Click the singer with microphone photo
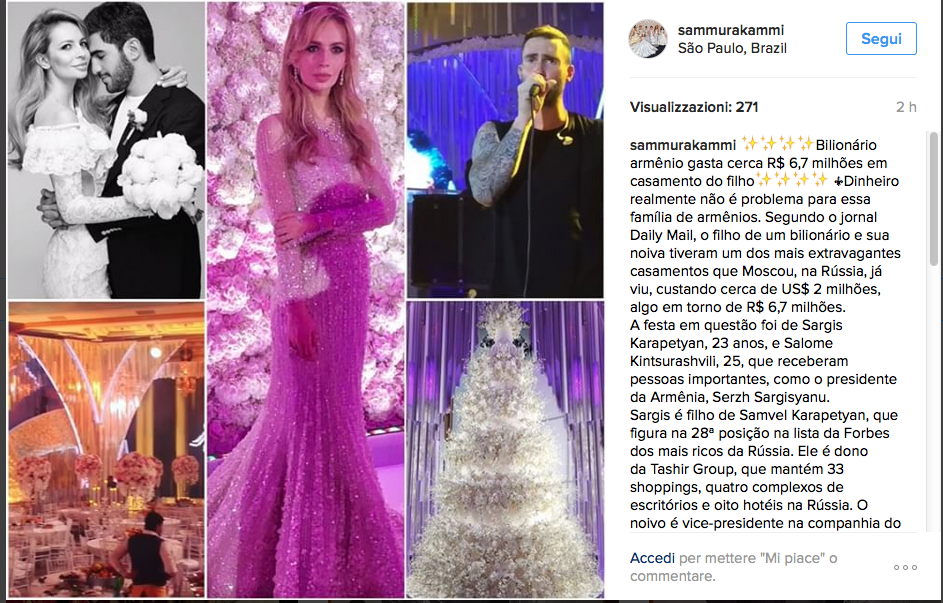 pyautogui.click(x=505, y=150)
